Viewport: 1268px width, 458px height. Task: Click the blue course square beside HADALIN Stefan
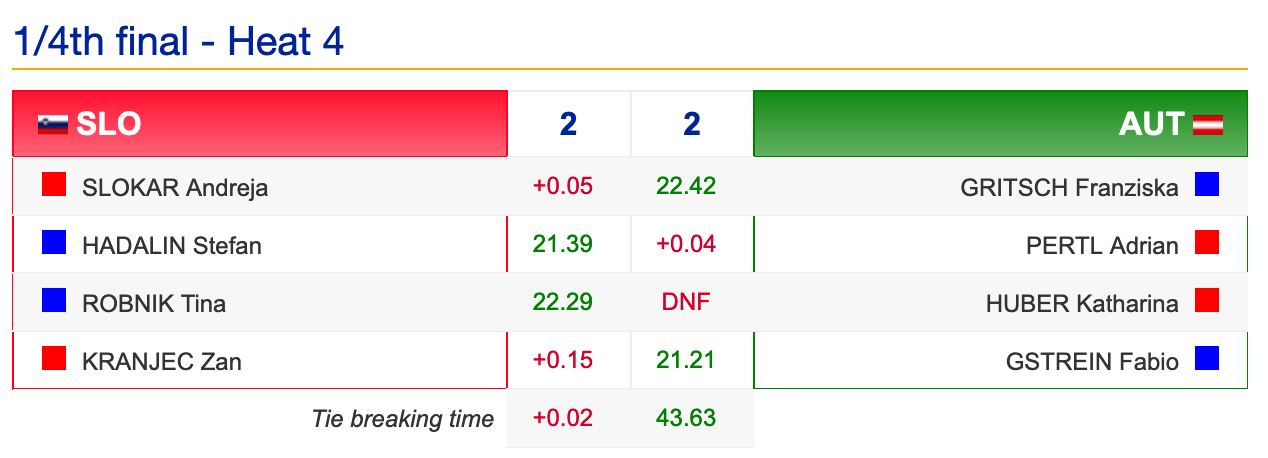pyautogui.click(x=54, y=242)
